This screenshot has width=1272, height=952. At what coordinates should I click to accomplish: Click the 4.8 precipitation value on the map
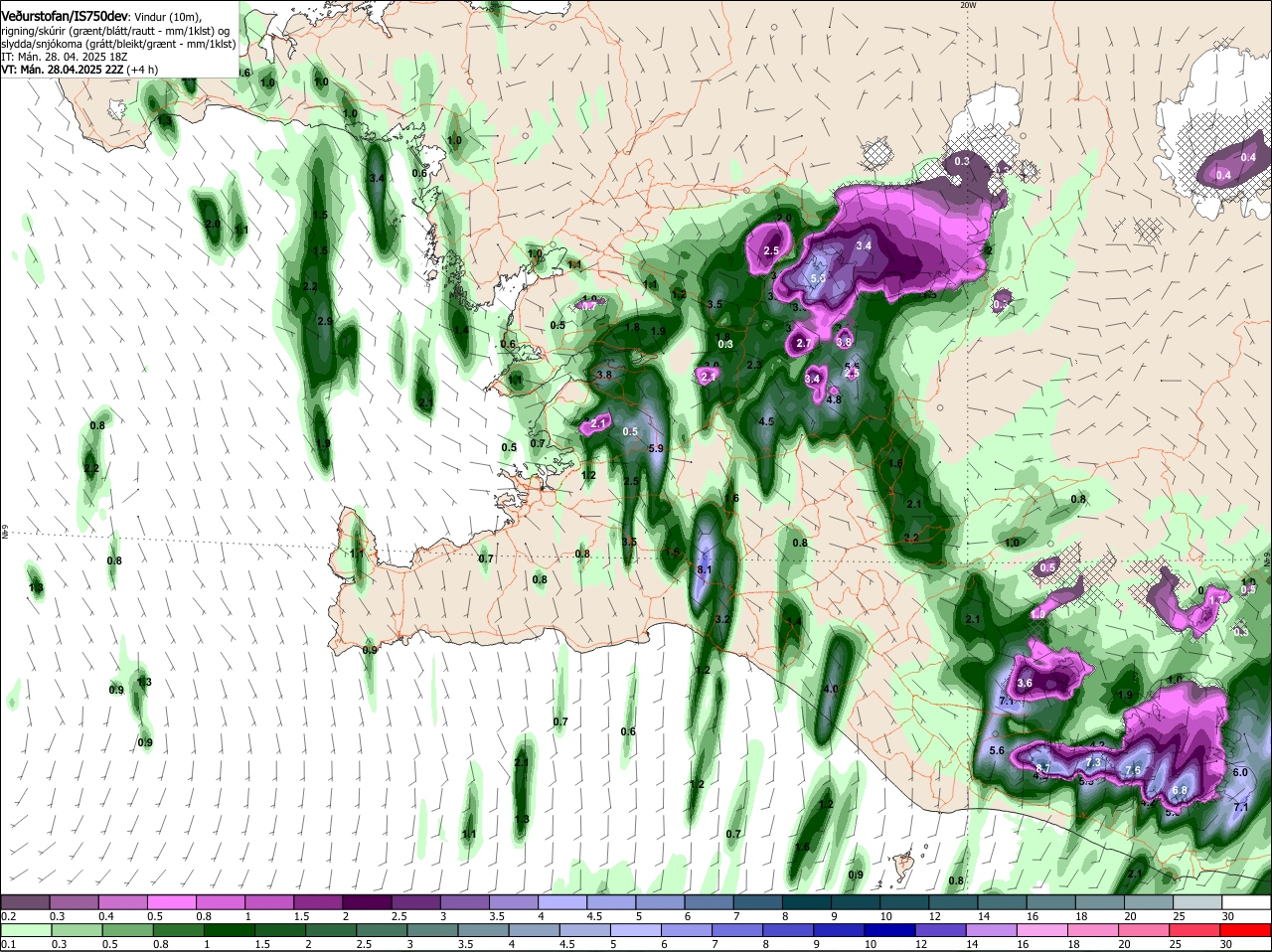coord(834,399)
